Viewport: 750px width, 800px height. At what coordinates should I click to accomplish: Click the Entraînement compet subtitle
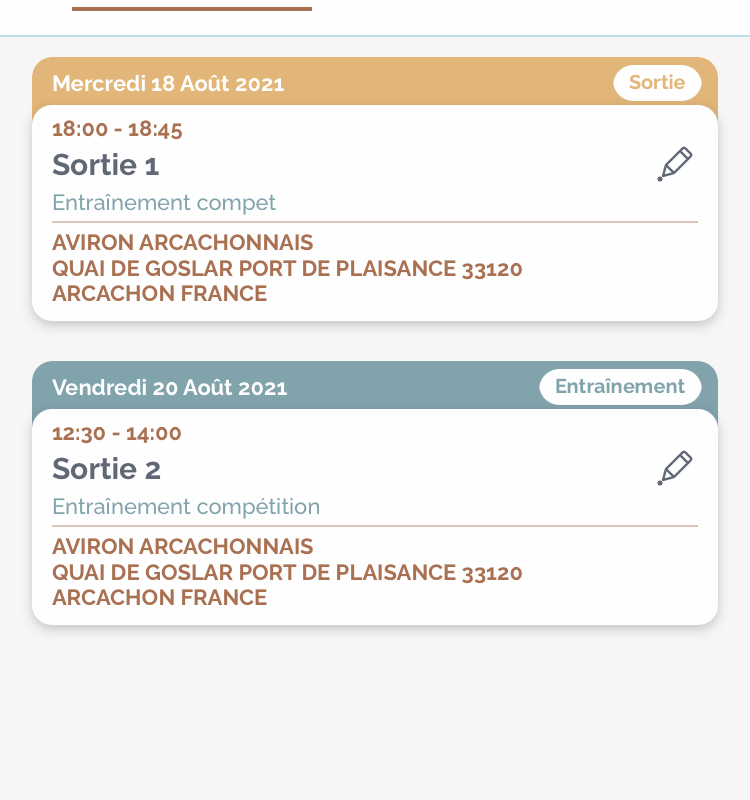click(x=164, y=203)
